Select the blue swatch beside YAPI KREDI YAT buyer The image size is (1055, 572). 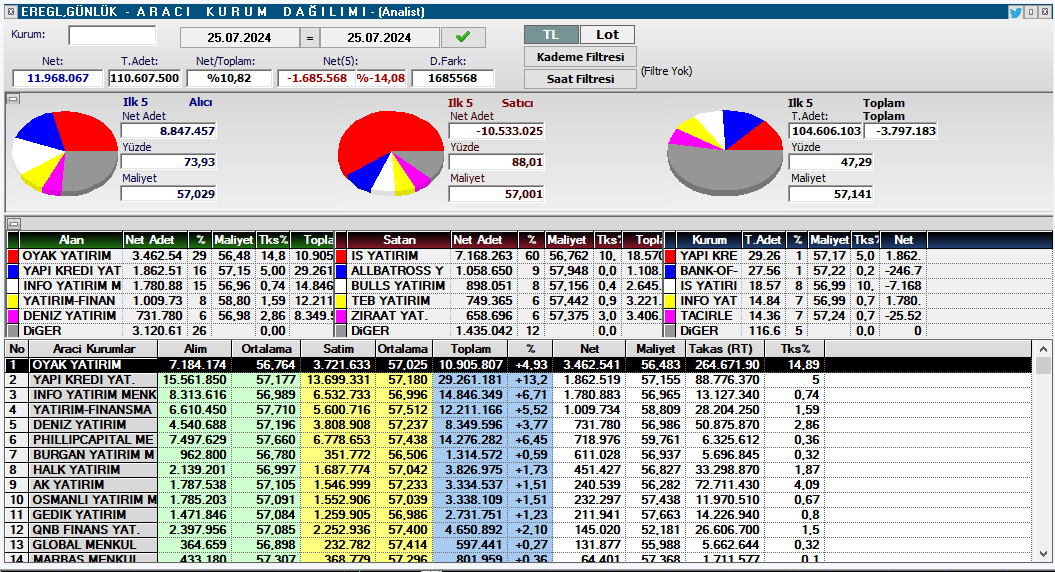[12, 271]
